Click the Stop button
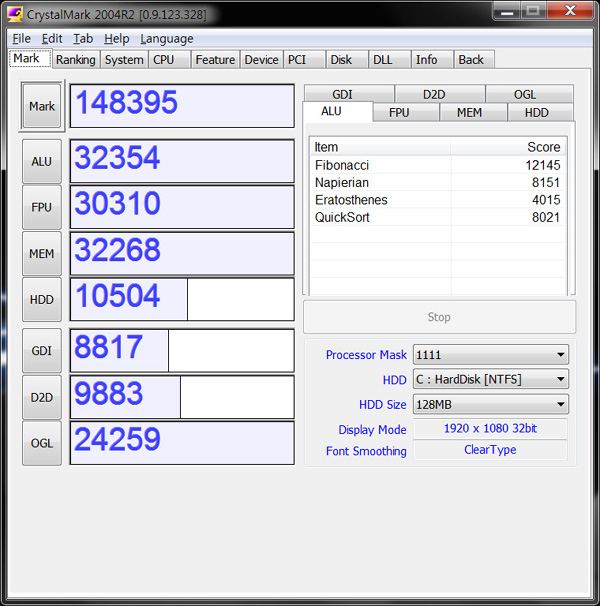This screenshot has width=600, height=606. pos(439,317)
